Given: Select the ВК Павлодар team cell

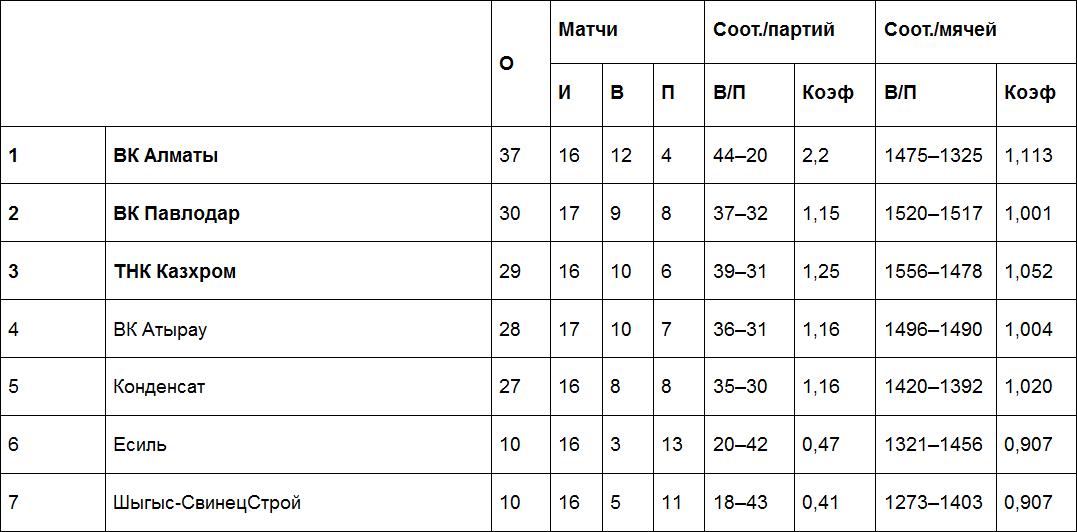Looking at the screenshot, I should tap(177, 214).
